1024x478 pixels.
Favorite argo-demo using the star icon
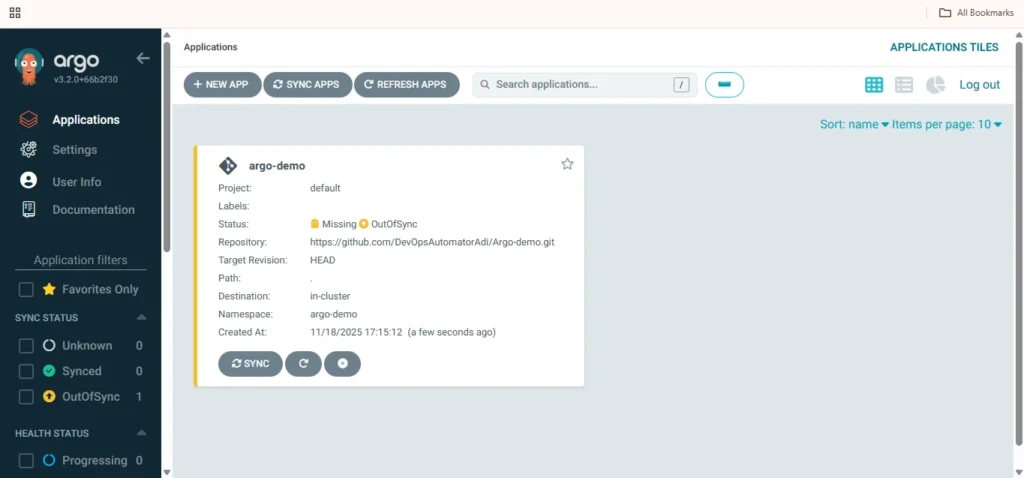[x=567, y=164]
